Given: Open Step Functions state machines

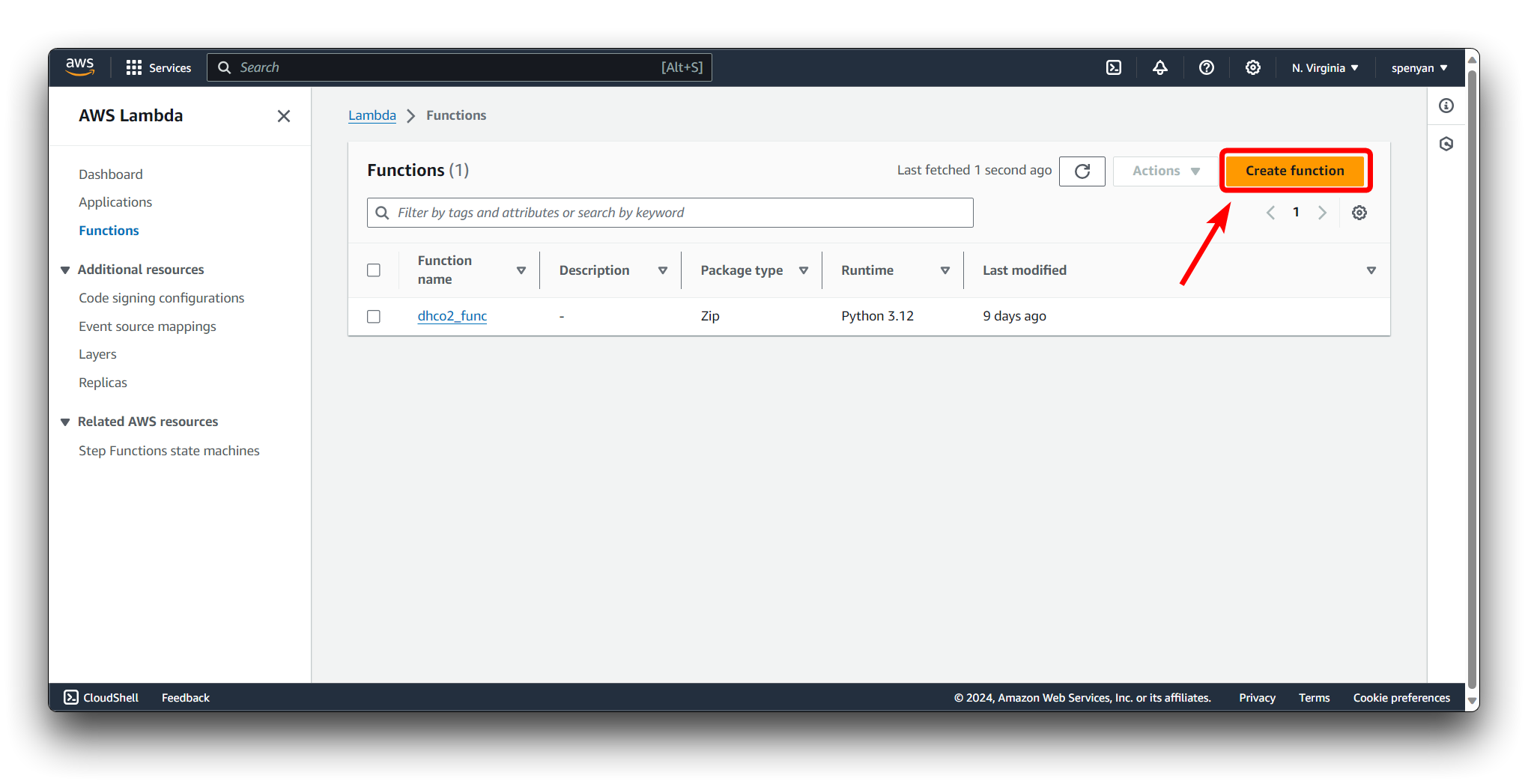Looking at the screenshot, I should [169, 451].
